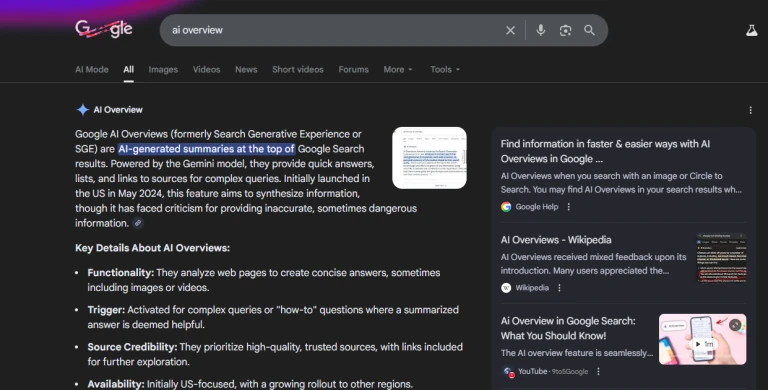
Task: Open three-dot menu beside YouTube source
Action: tap(598, 371)
